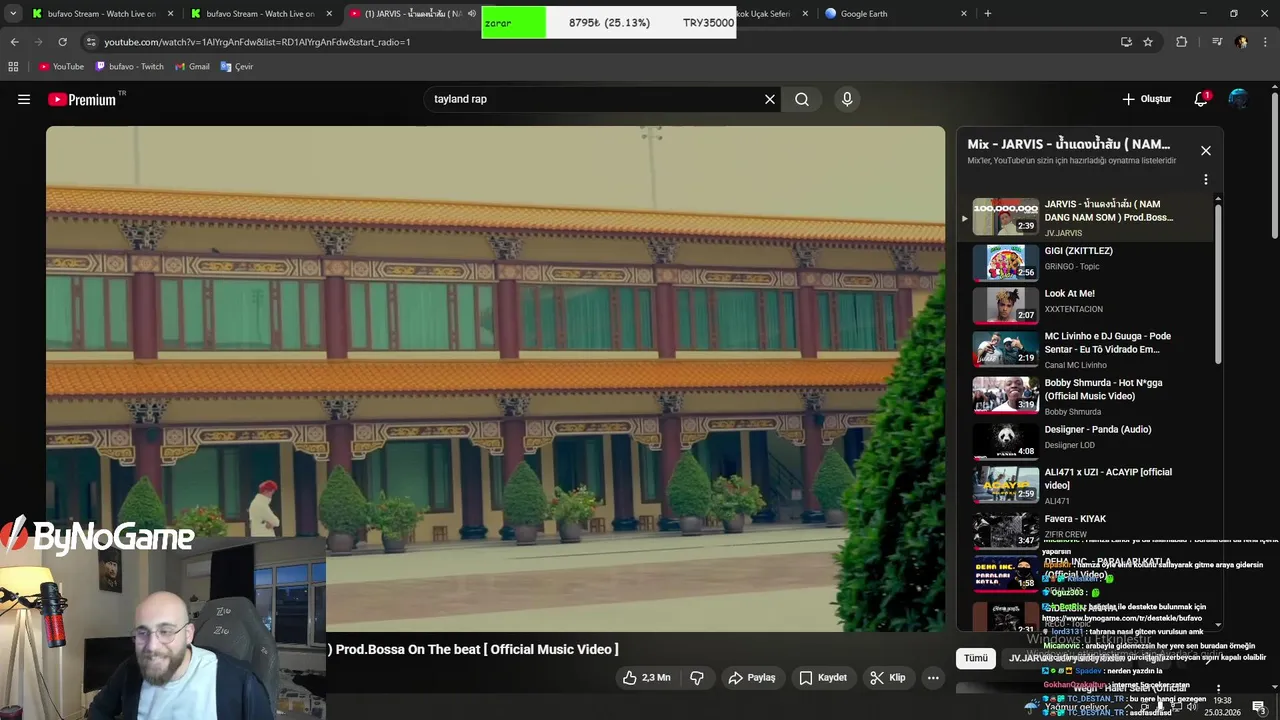Click the Kaydet save button

coord(823,678)
